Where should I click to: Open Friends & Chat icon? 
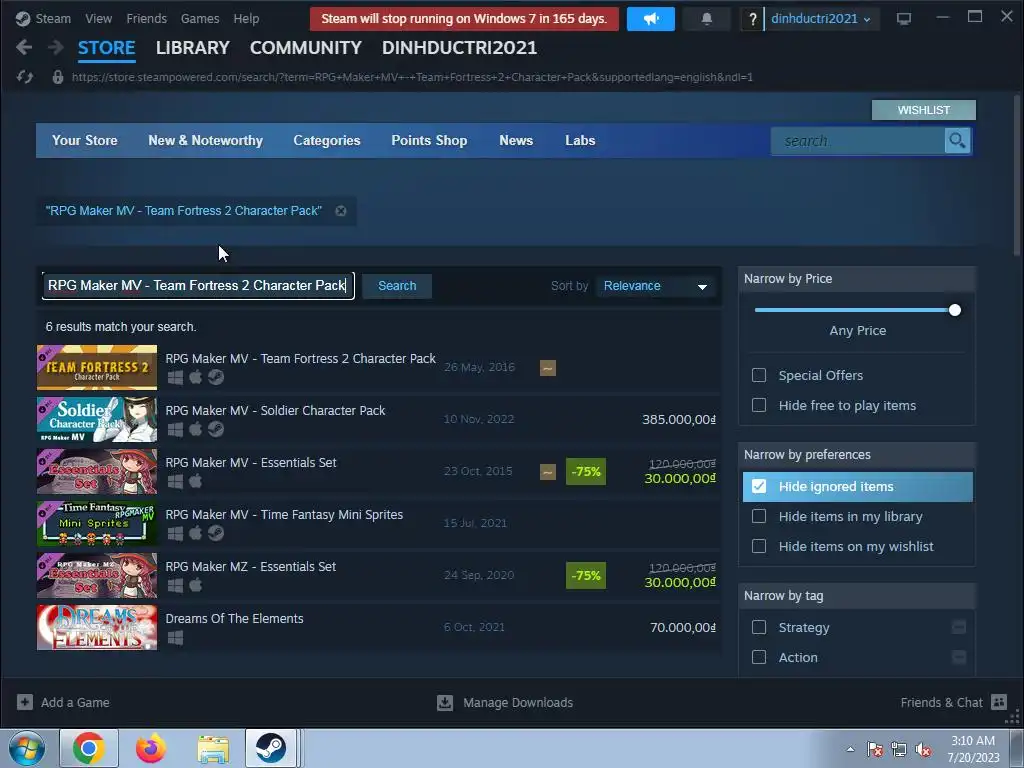tap(999, 702)
